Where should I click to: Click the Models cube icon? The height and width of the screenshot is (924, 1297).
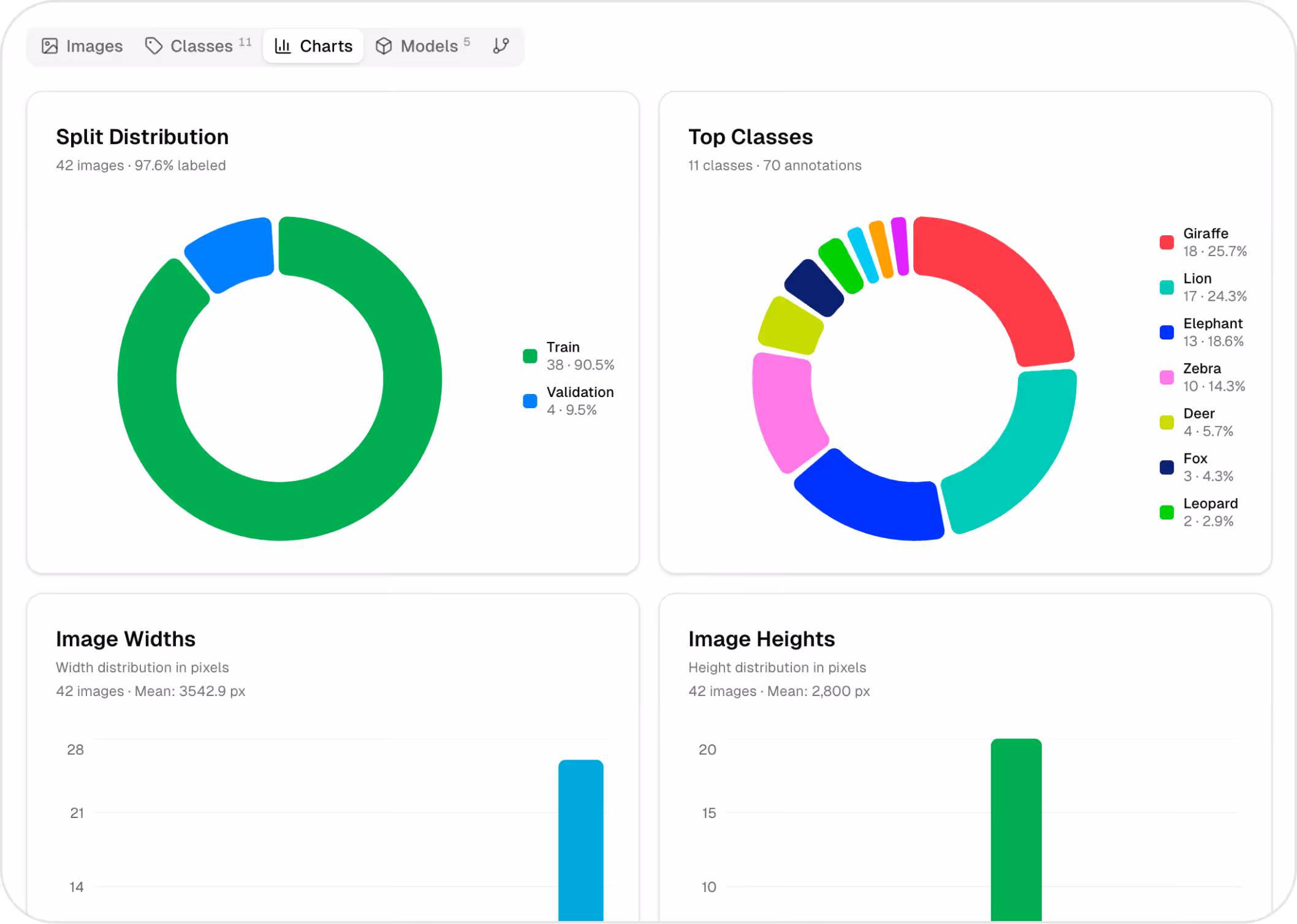[x=383, y=45]
